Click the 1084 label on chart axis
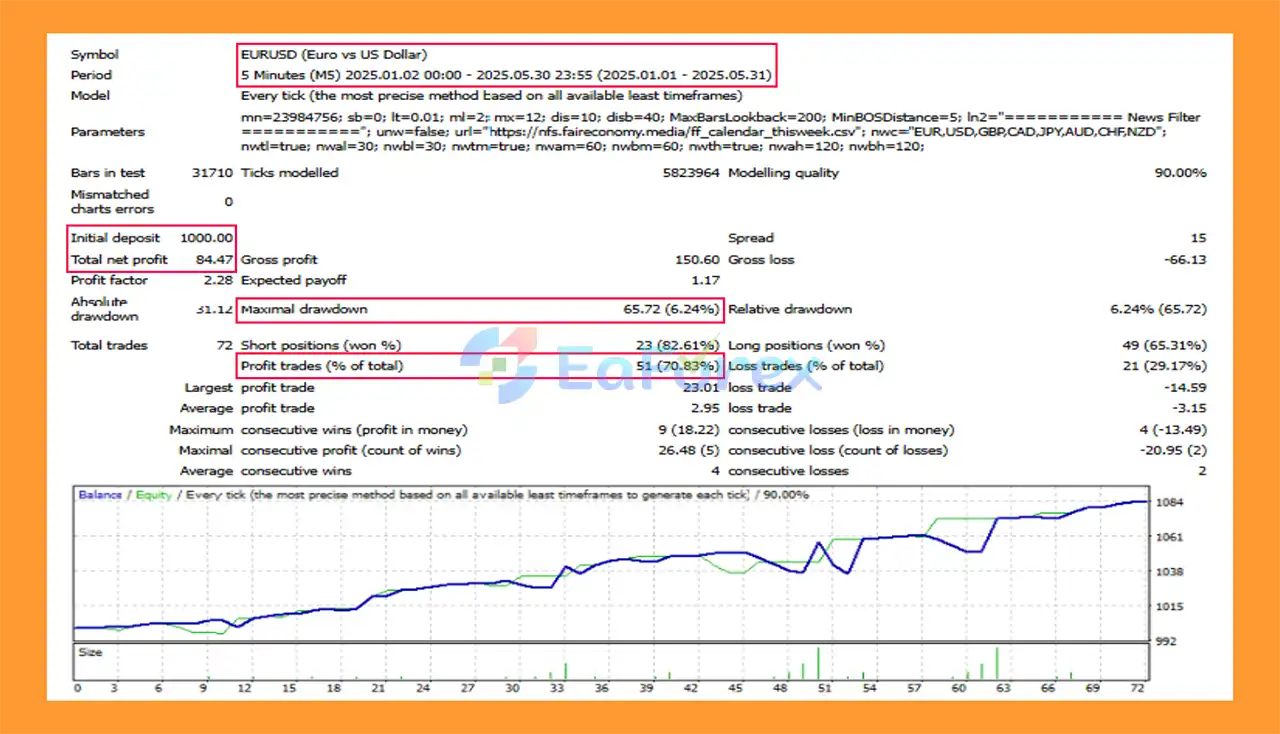Viewport: 1280px width, 734px height. [x=1170, y=502]
